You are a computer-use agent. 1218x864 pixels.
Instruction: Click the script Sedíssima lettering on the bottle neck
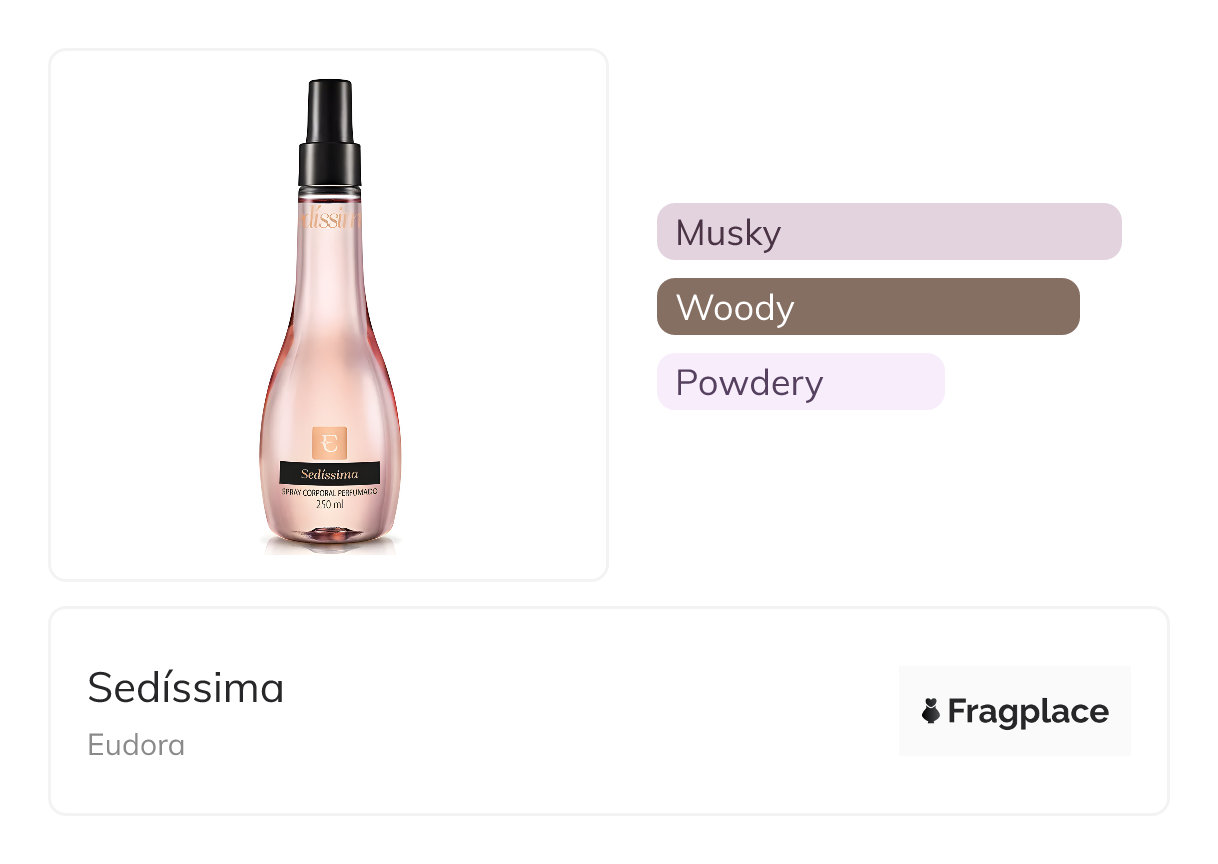pyautogui.click(x=329, y=219)
